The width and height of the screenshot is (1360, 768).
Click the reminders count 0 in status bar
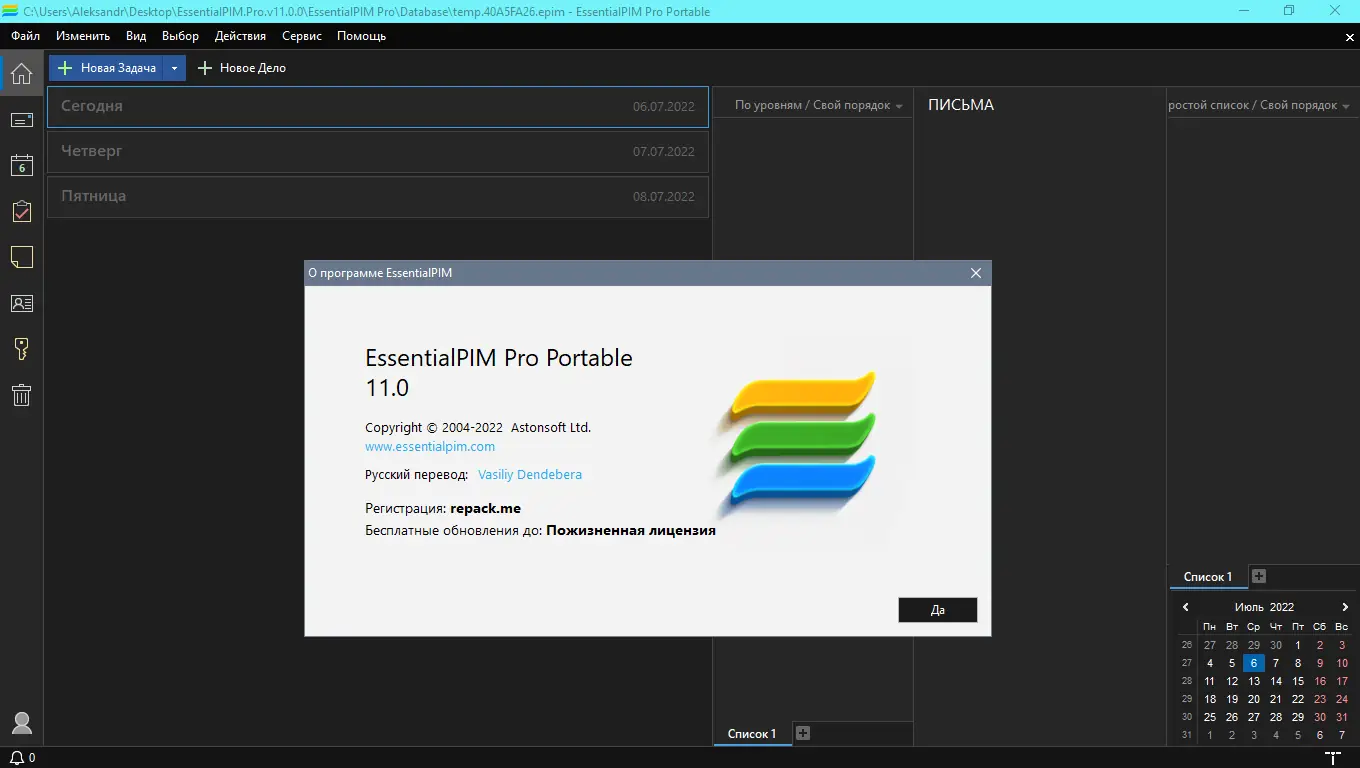click(32, 758)
